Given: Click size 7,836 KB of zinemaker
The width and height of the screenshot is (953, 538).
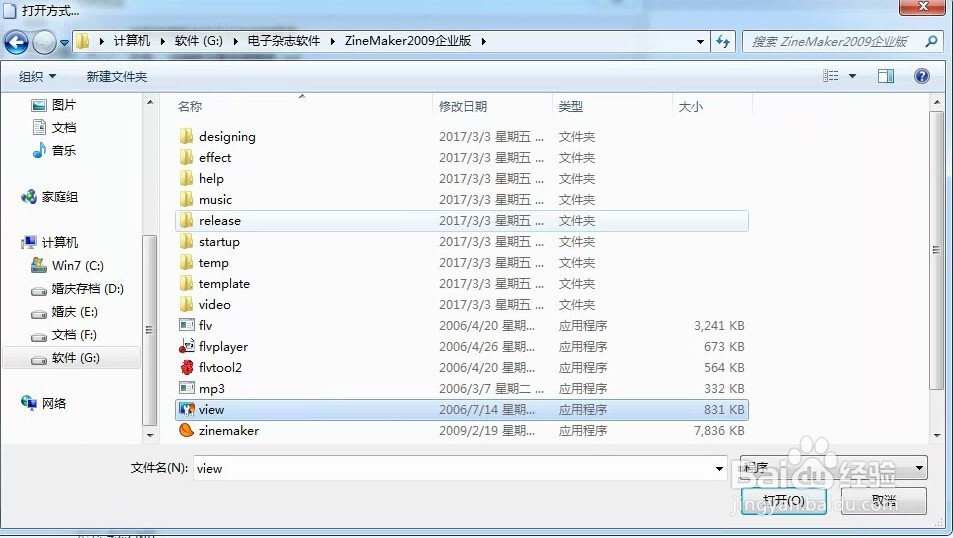Looking at the screenshot, I should (719, 430).
